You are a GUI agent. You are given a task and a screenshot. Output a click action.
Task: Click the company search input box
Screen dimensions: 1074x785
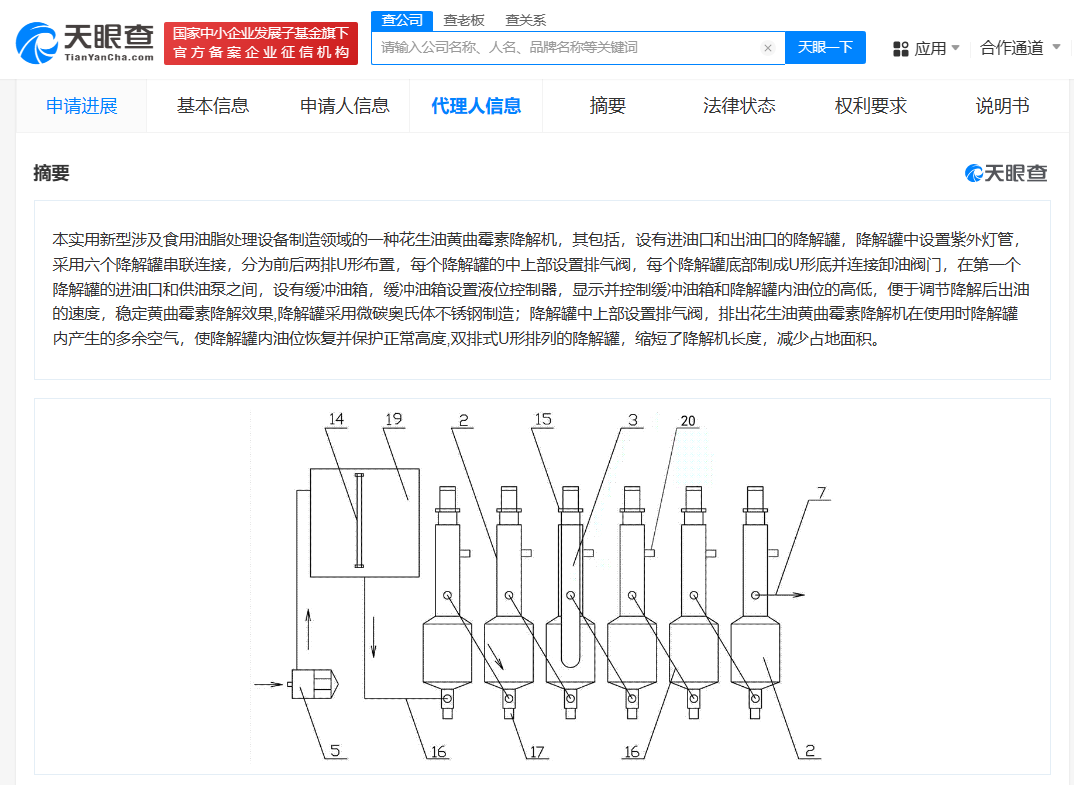point(570,47)
